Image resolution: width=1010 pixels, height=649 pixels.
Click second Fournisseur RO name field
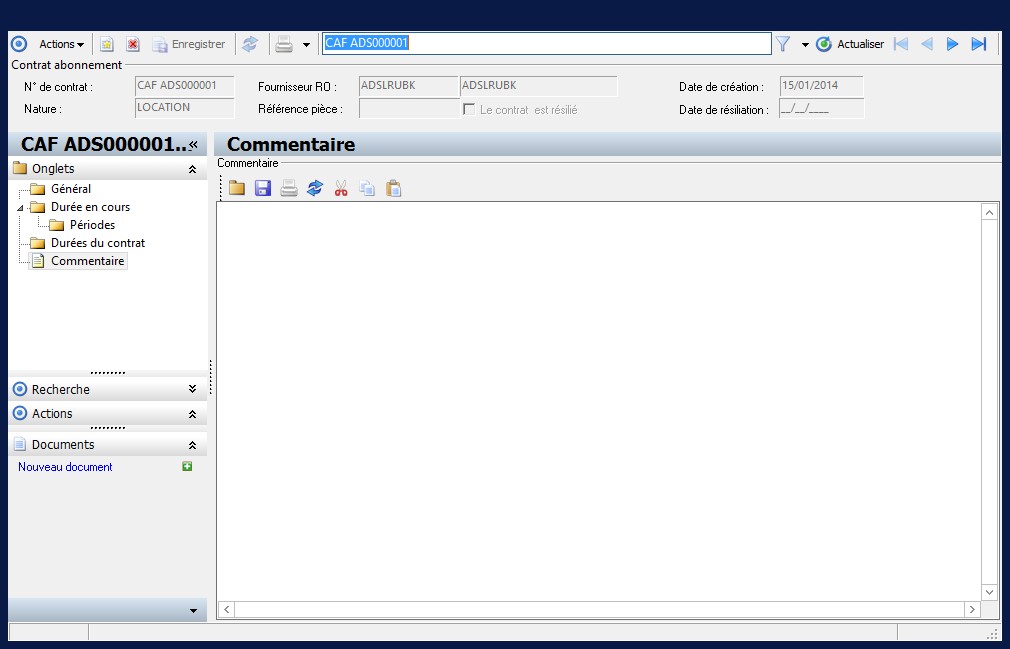click(x=538, y=86)
